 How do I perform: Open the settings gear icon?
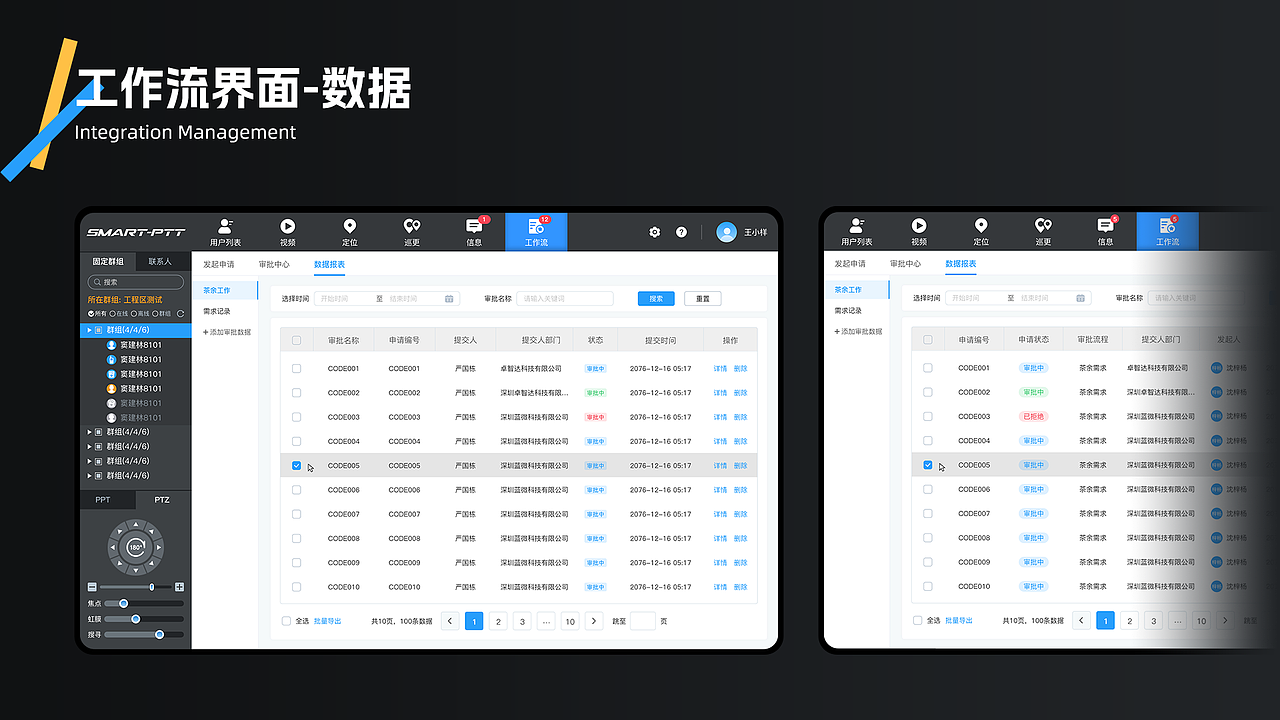tap(654, 231)
